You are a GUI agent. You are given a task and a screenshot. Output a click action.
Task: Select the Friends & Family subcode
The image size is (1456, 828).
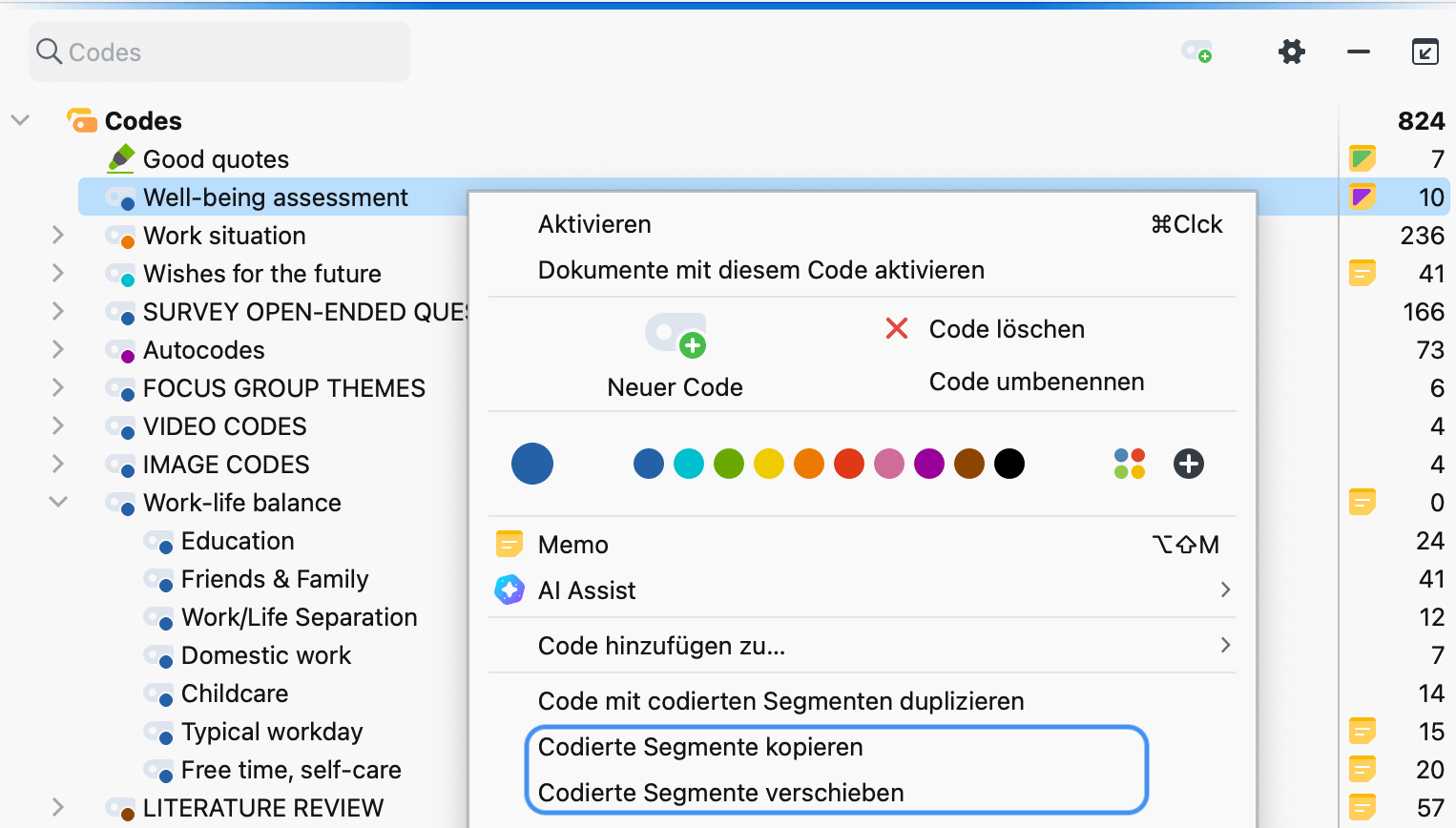point(275,579)
